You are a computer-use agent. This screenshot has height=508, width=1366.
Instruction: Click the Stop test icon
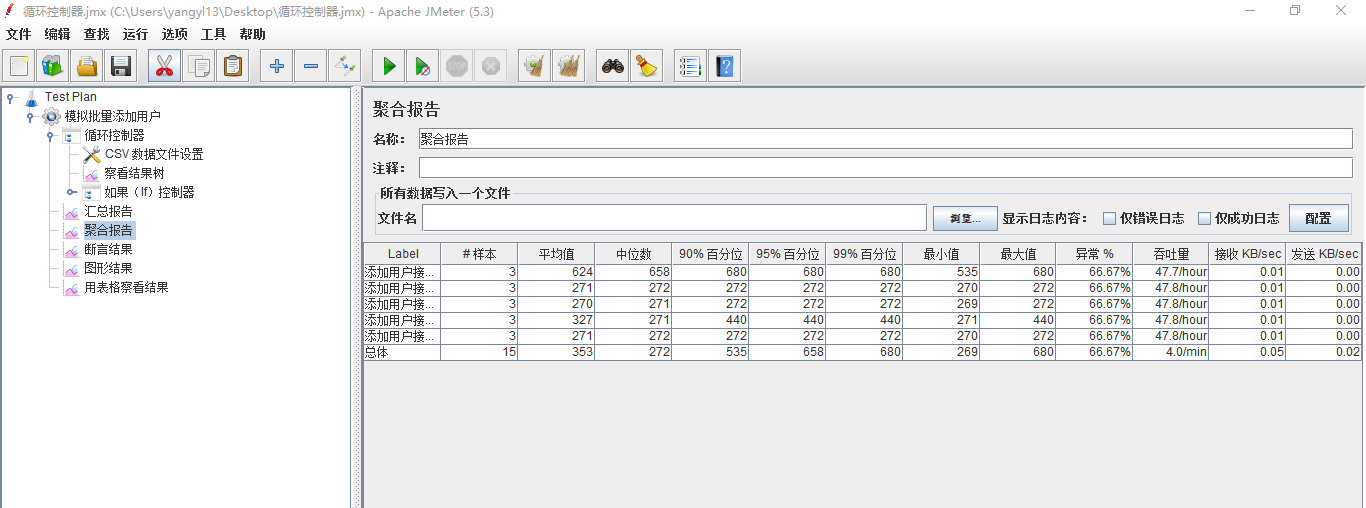coord(457,67)
